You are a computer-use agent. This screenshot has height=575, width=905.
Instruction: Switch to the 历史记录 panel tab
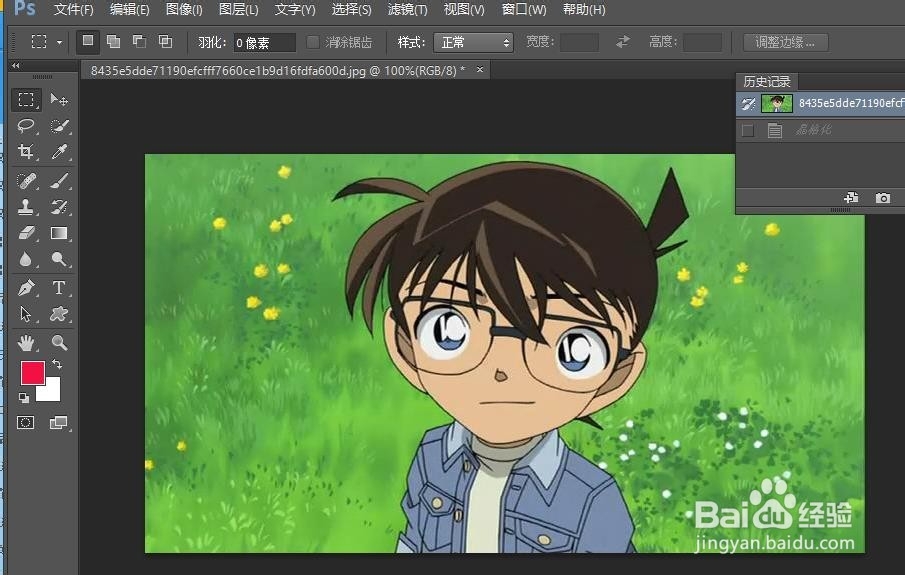tap(766, 81)
